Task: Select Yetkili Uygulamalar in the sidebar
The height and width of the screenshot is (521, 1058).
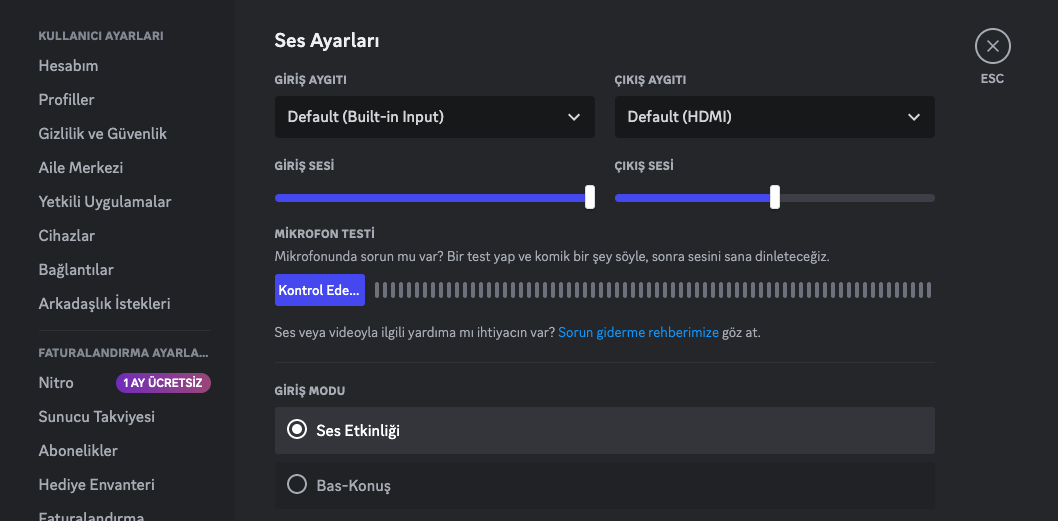Action: [104, 202]
